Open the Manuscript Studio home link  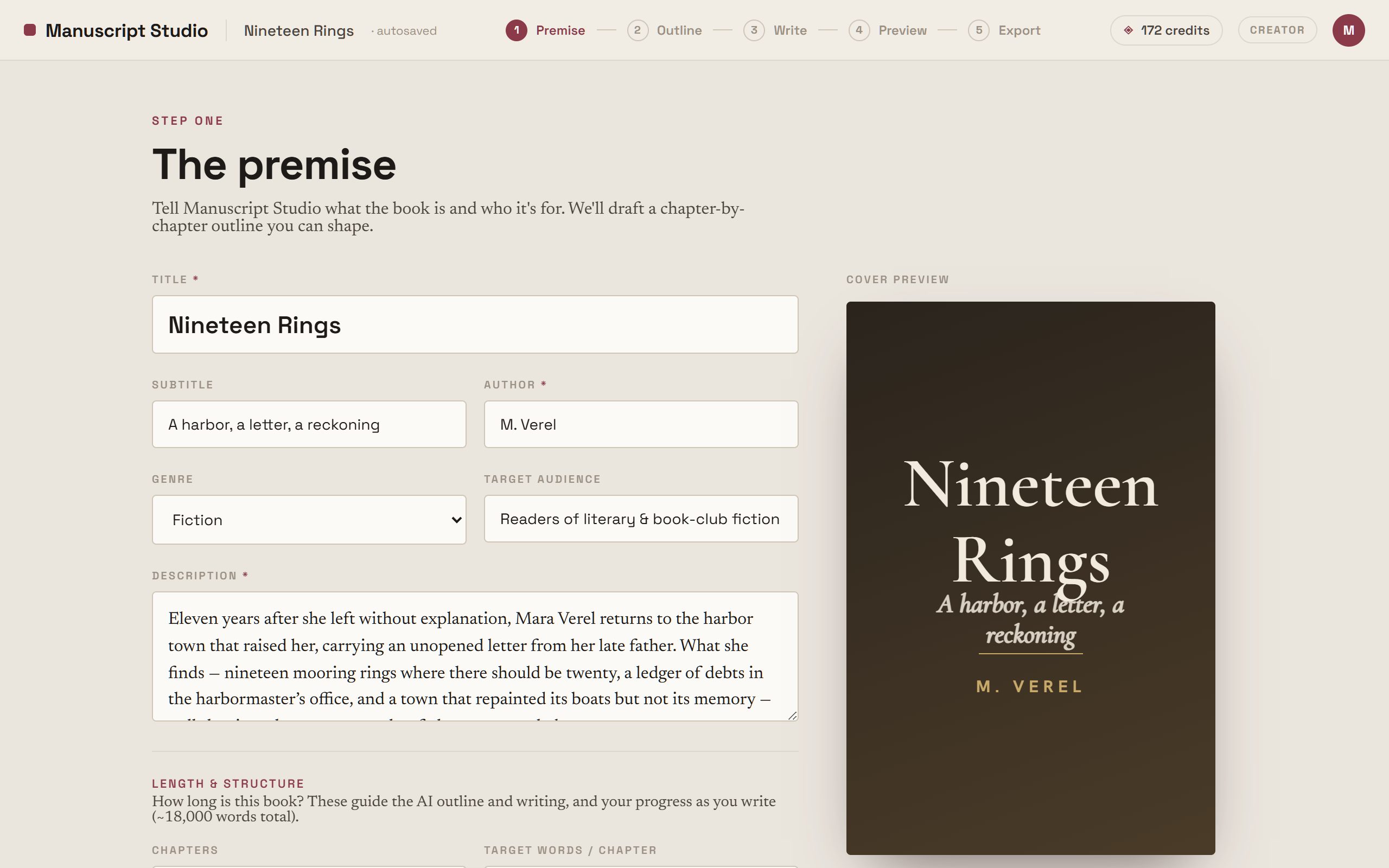[116, 30]
